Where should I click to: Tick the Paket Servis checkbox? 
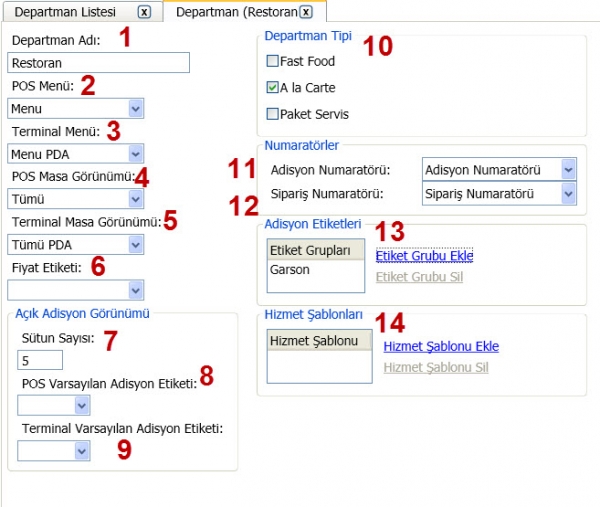[x=272, y=114]
